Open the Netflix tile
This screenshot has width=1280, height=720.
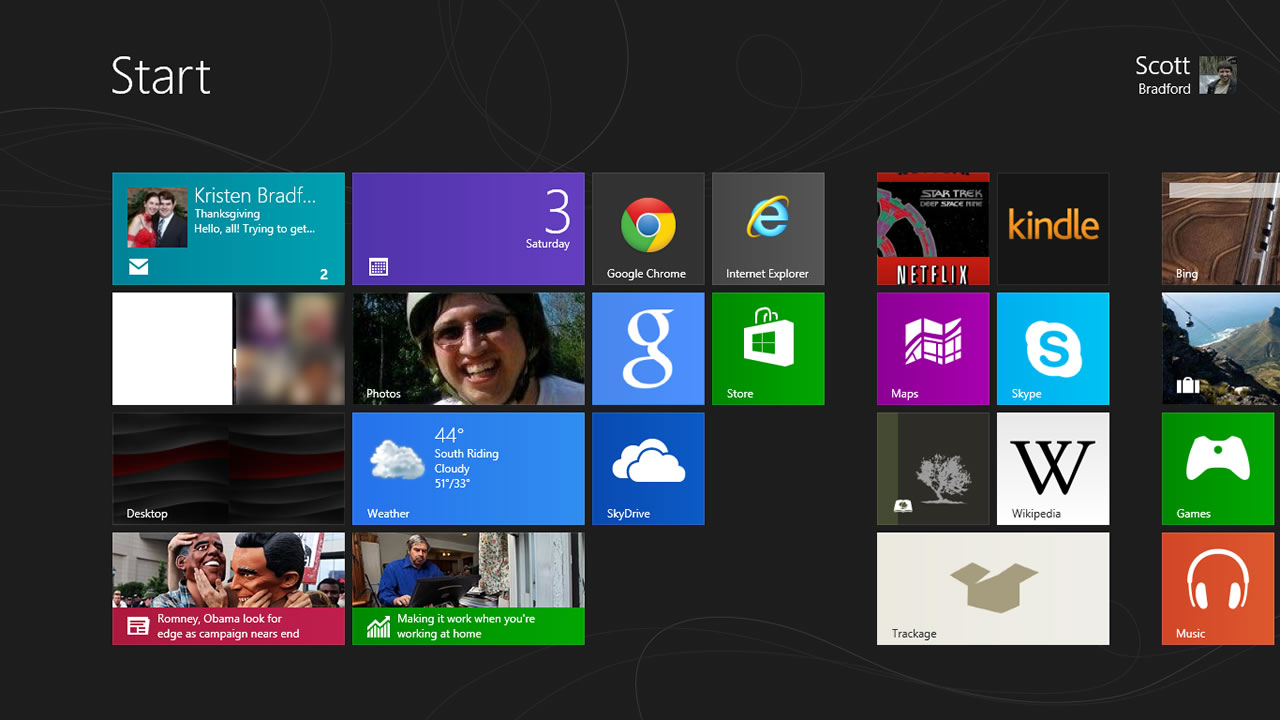(x=933, y=229)
